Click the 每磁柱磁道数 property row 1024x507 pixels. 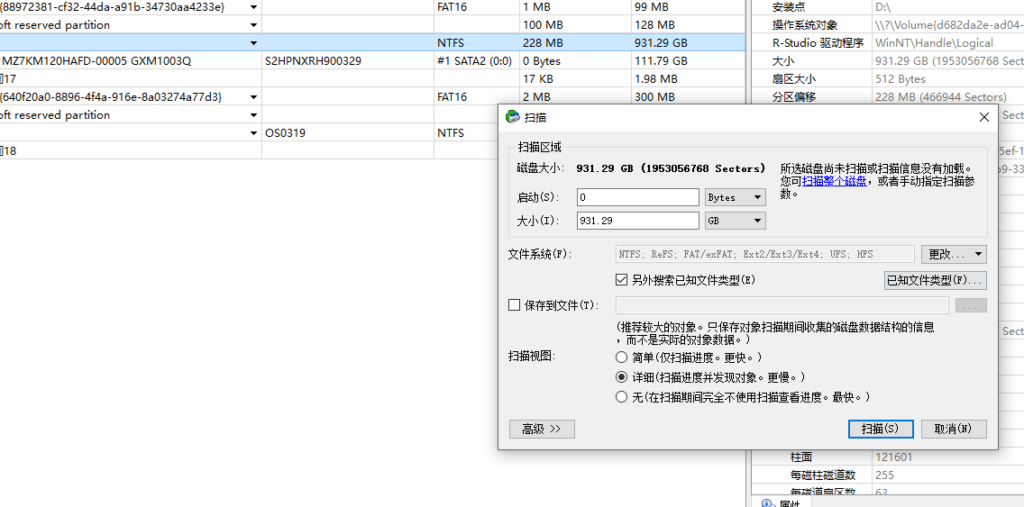click(888, 475)
